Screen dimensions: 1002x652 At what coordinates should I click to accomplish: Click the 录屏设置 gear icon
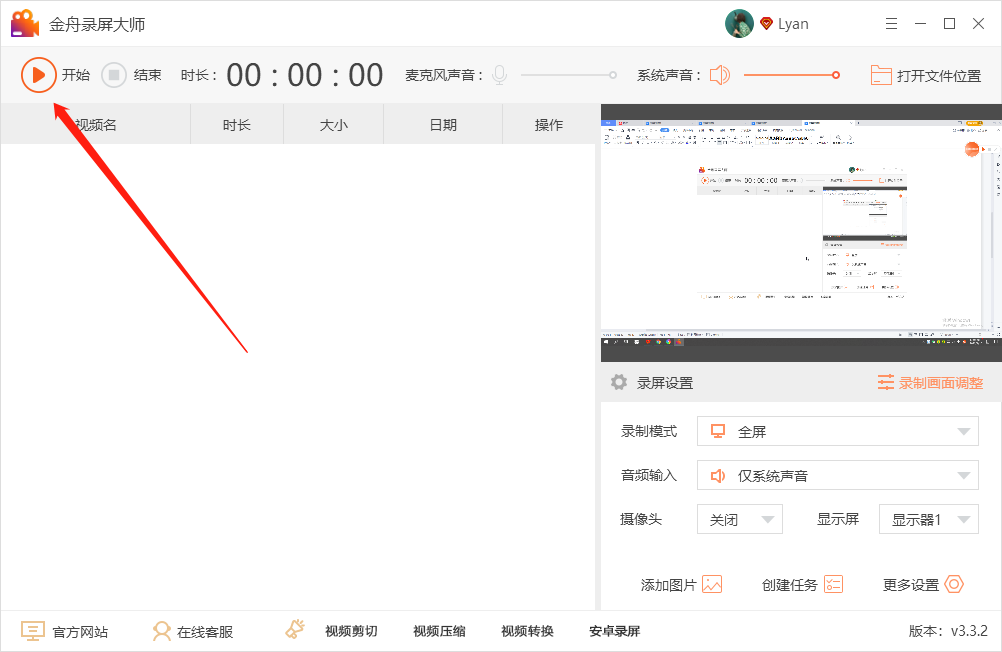tap(619, 382)
